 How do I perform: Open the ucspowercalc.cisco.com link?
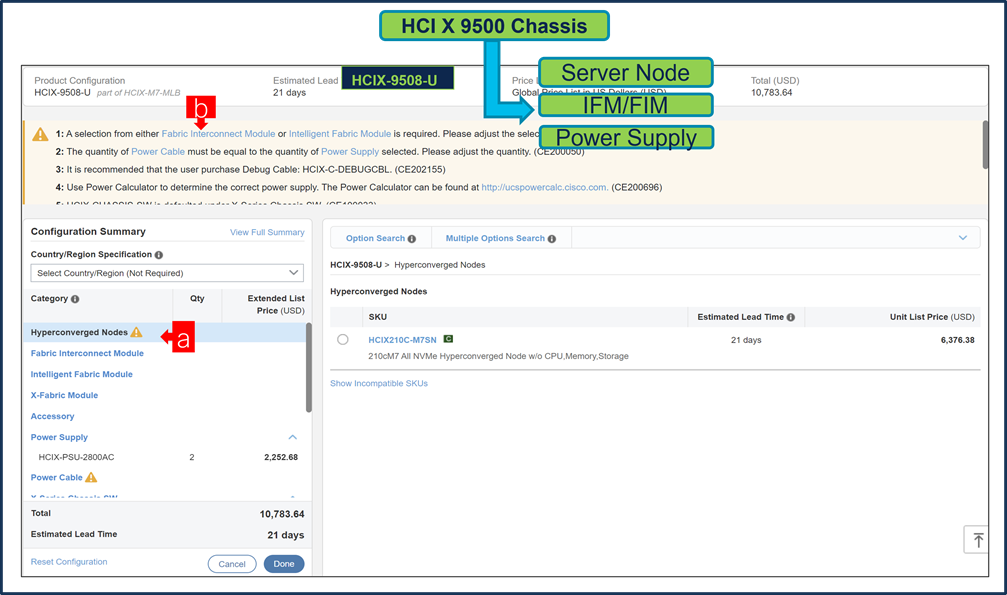tap(545, 188)
